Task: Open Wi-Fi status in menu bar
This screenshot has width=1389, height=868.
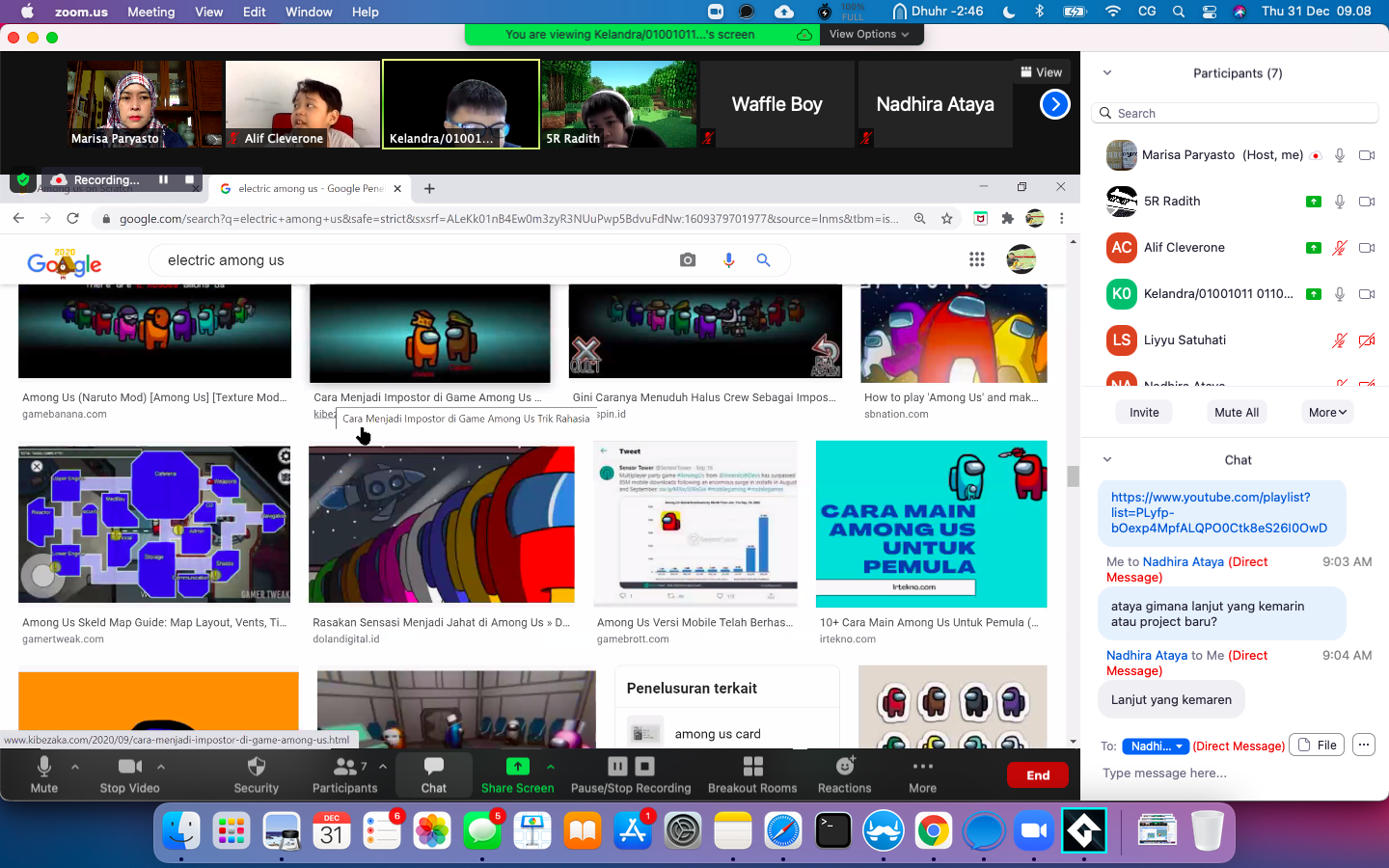Action: tap(1113, 12)
